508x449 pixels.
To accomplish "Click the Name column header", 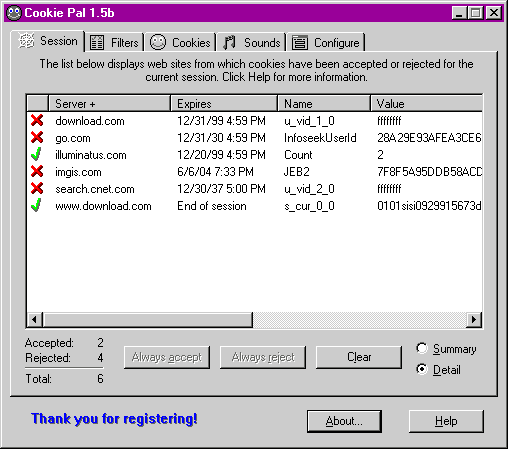I will 324,103.
